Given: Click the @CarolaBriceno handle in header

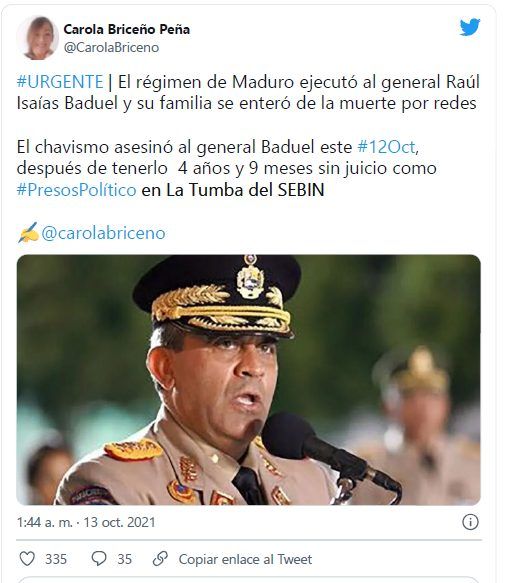Looking at the screenshot, I should [x=111, y=48].
